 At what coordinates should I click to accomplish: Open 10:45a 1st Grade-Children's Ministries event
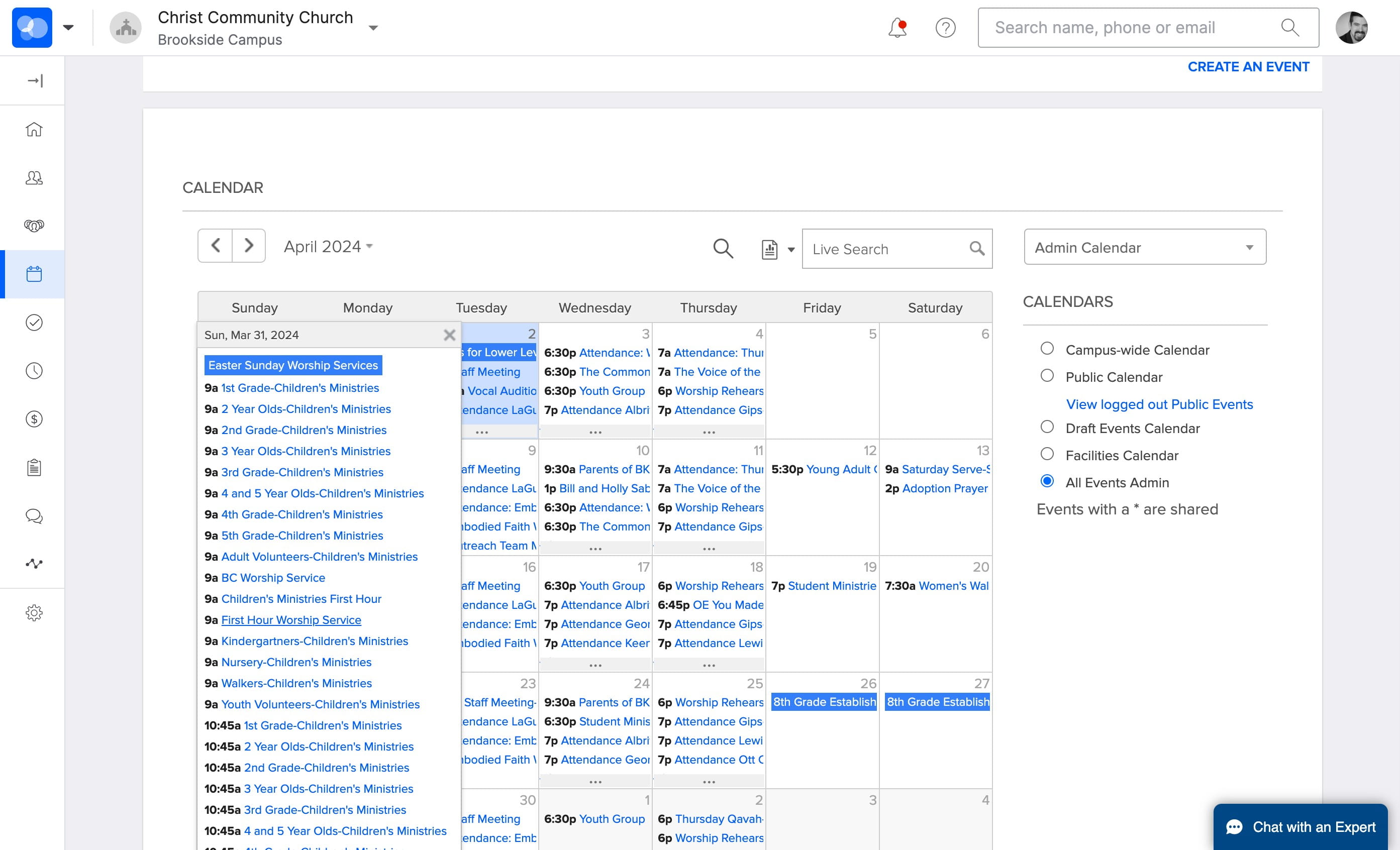[323, 725]
